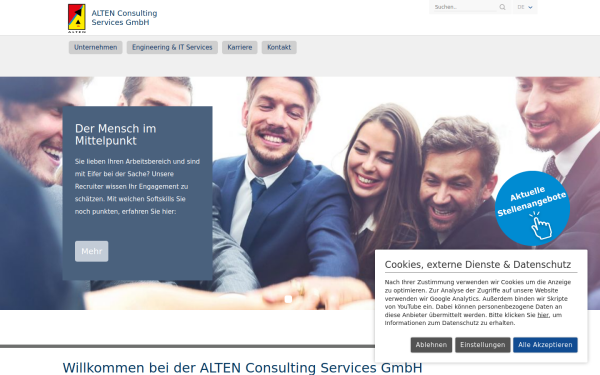600x375 pixels.
Task: Focus the Suchen search field
Action: (x=465, y=7)
